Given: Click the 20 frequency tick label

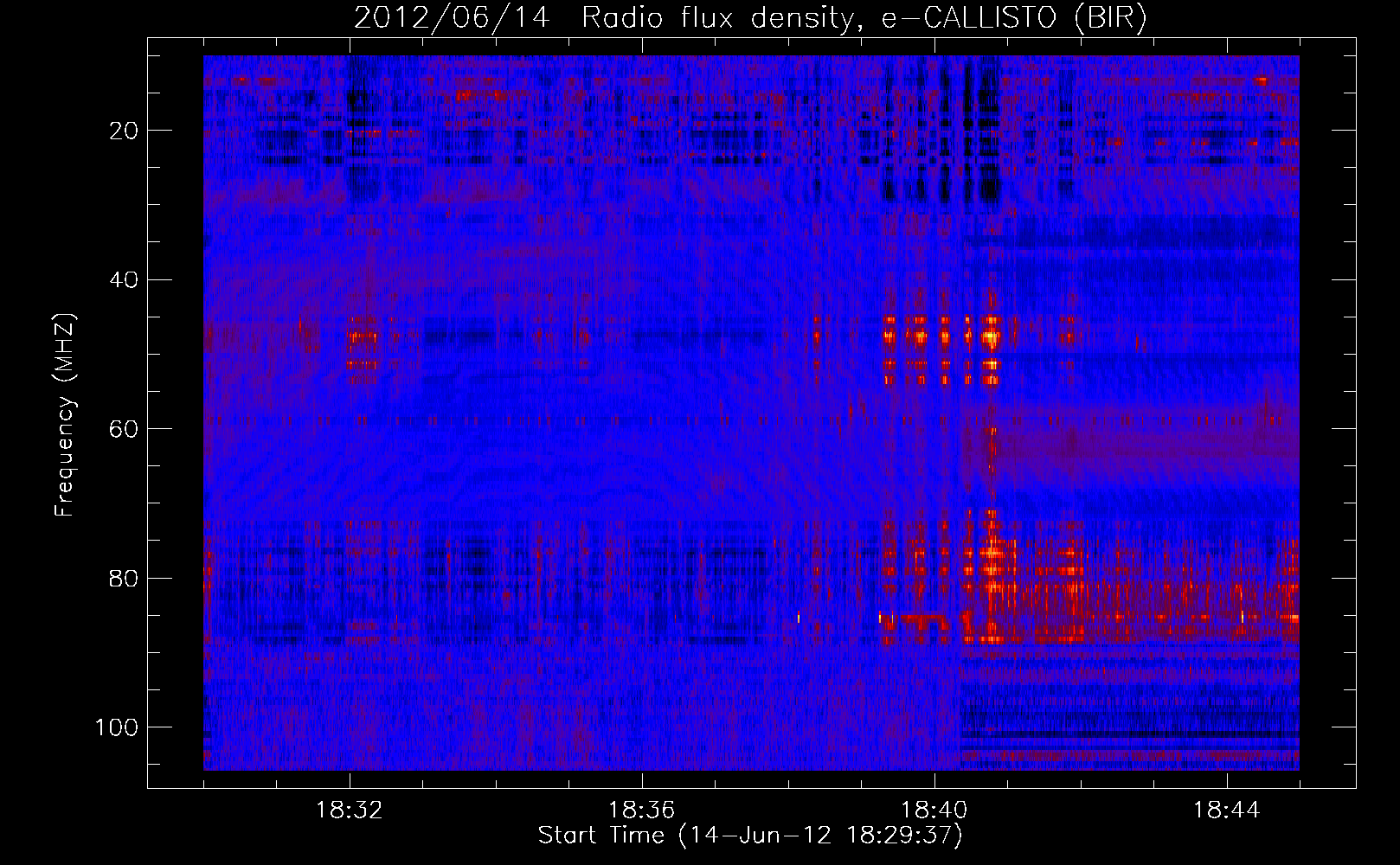Looking at the screenshot, I should (x=123, y=131).
